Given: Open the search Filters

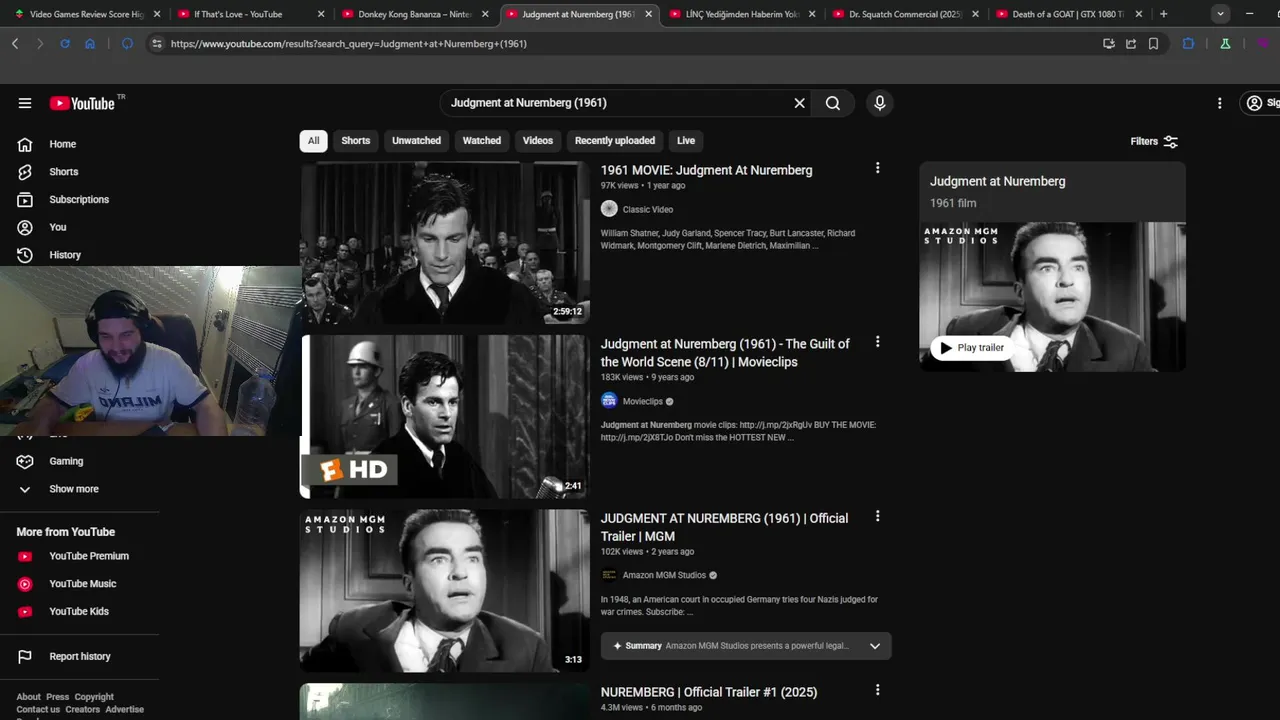Looking at the screenshot, I should 1154,141.
